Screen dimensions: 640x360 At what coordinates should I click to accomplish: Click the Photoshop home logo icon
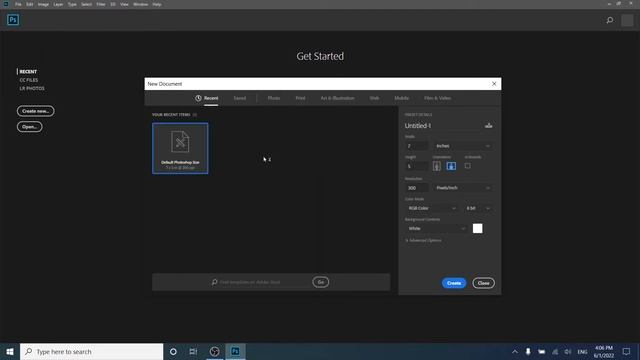tap(13, 20)
